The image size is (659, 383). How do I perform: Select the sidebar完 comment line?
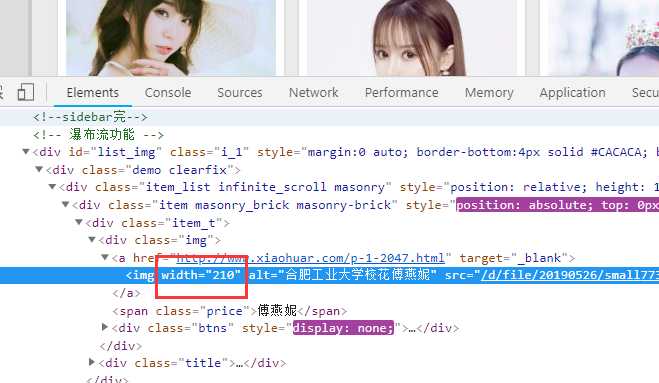click(x=90, y=117)
